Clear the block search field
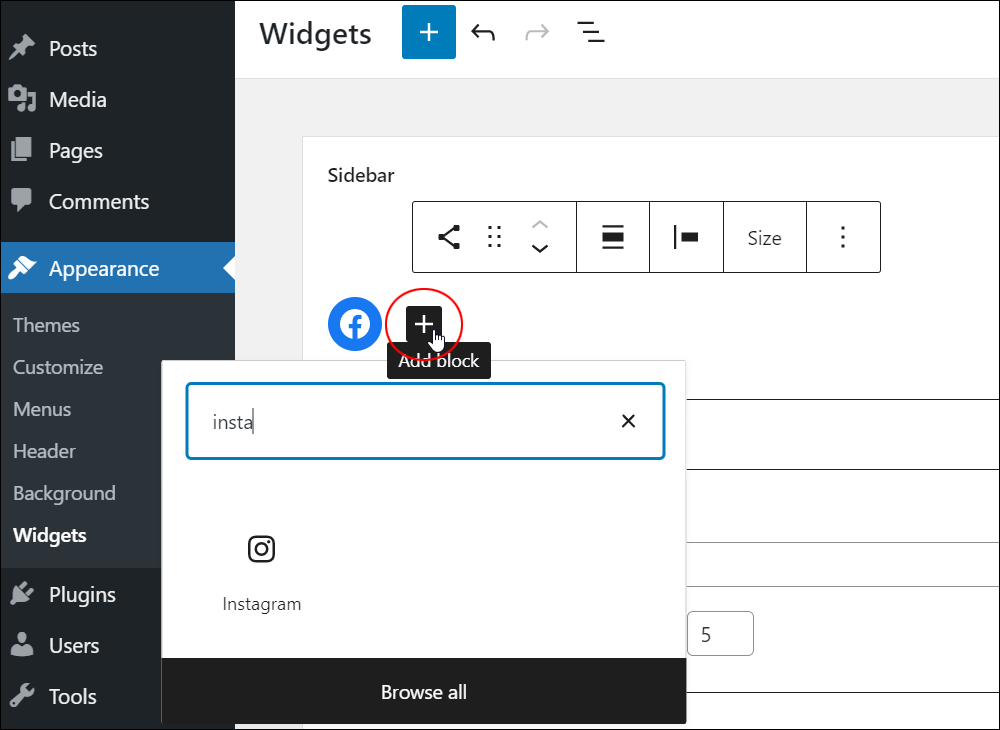This screenshot has height=730, width=1000. click(x=628, y=421)
